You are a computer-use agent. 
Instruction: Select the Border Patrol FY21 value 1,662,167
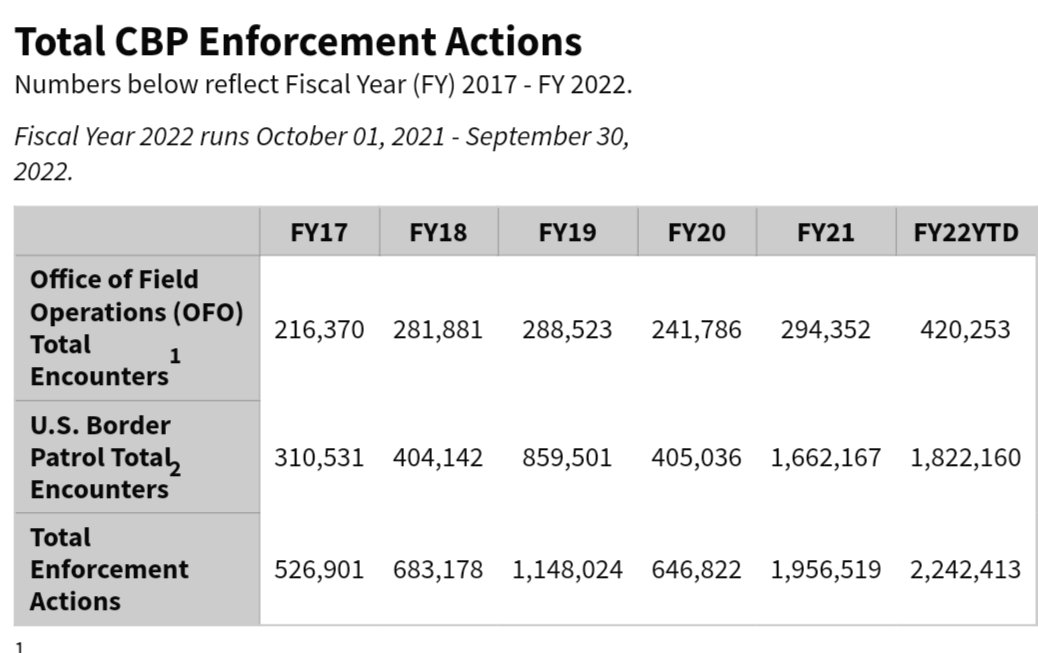tap(826, 458)
